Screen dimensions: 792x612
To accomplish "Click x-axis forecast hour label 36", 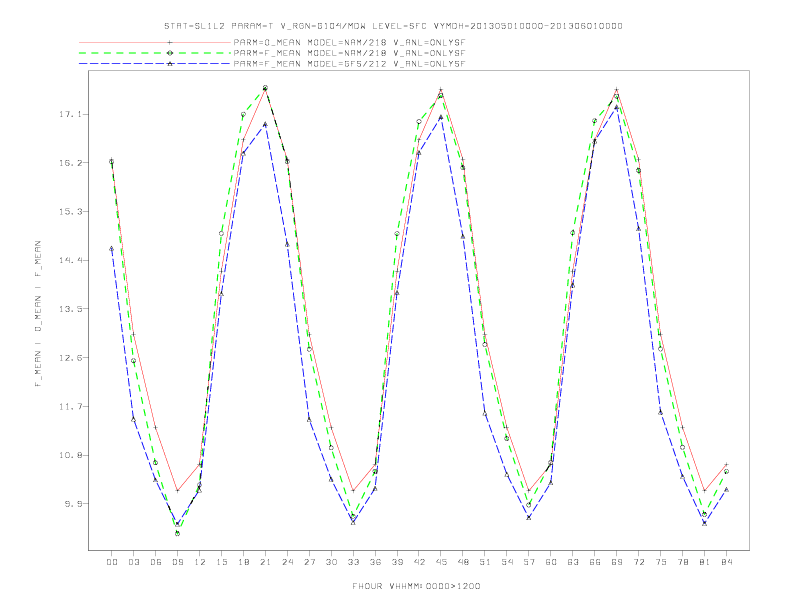I will tap(375, 562).
